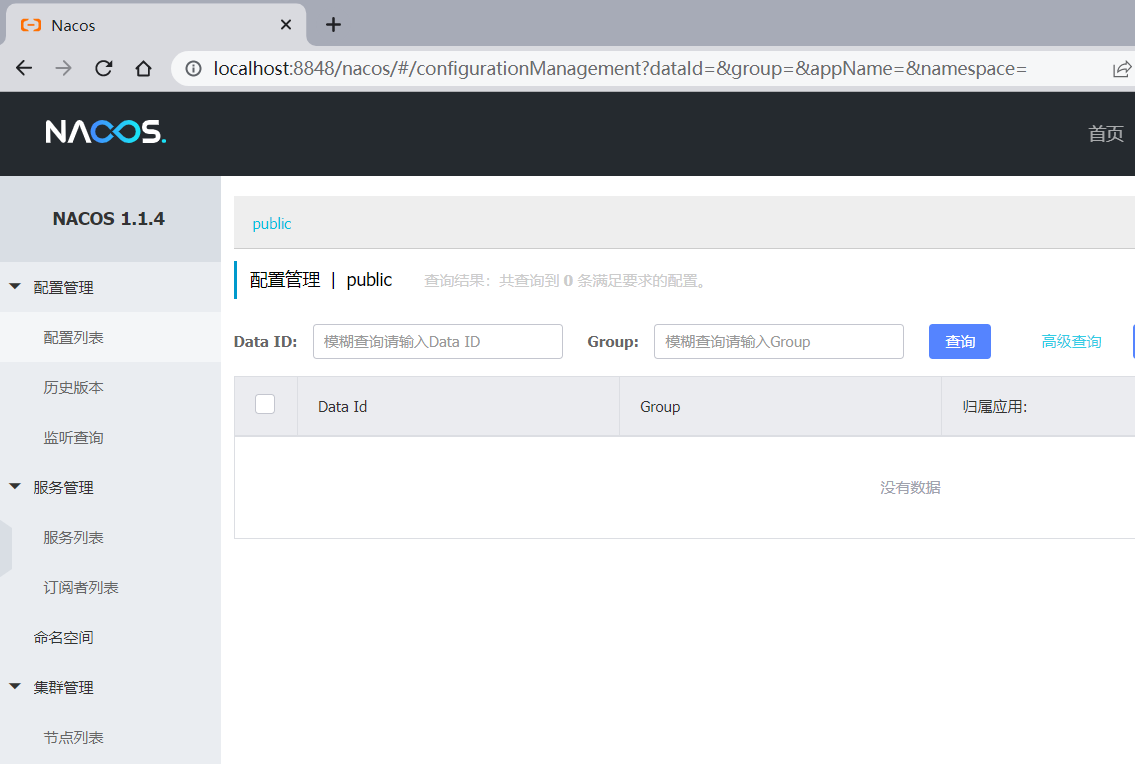The width and height of the screenshot is (1135, 764).
Task: Open 命名空间 in sidebar
Action: click(x=110, y=637)
